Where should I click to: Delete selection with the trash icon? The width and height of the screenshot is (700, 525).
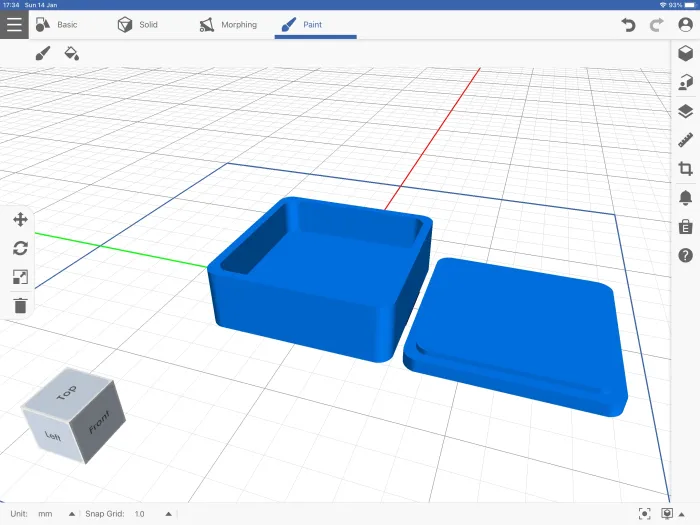pos(20,306)
